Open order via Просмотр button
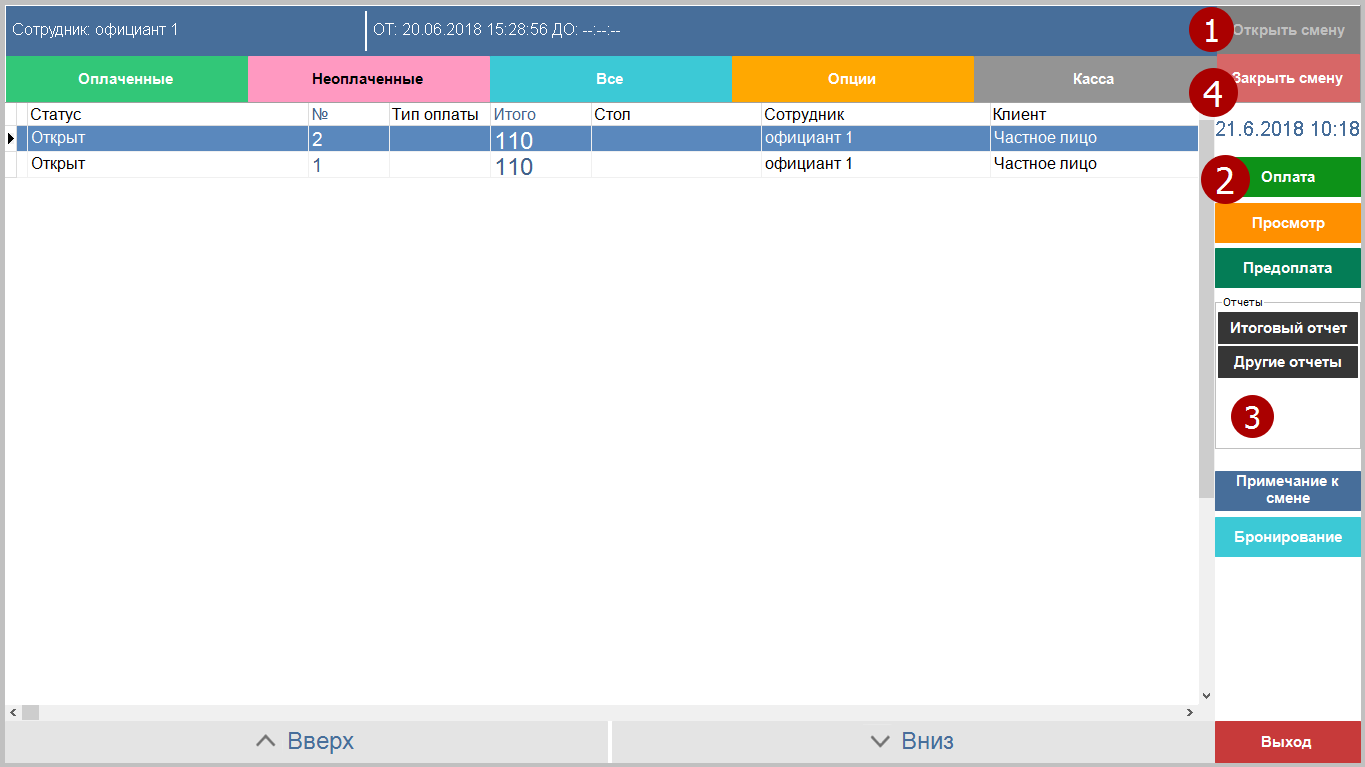Viewport: 1365px width, 767px height. 1287,223
